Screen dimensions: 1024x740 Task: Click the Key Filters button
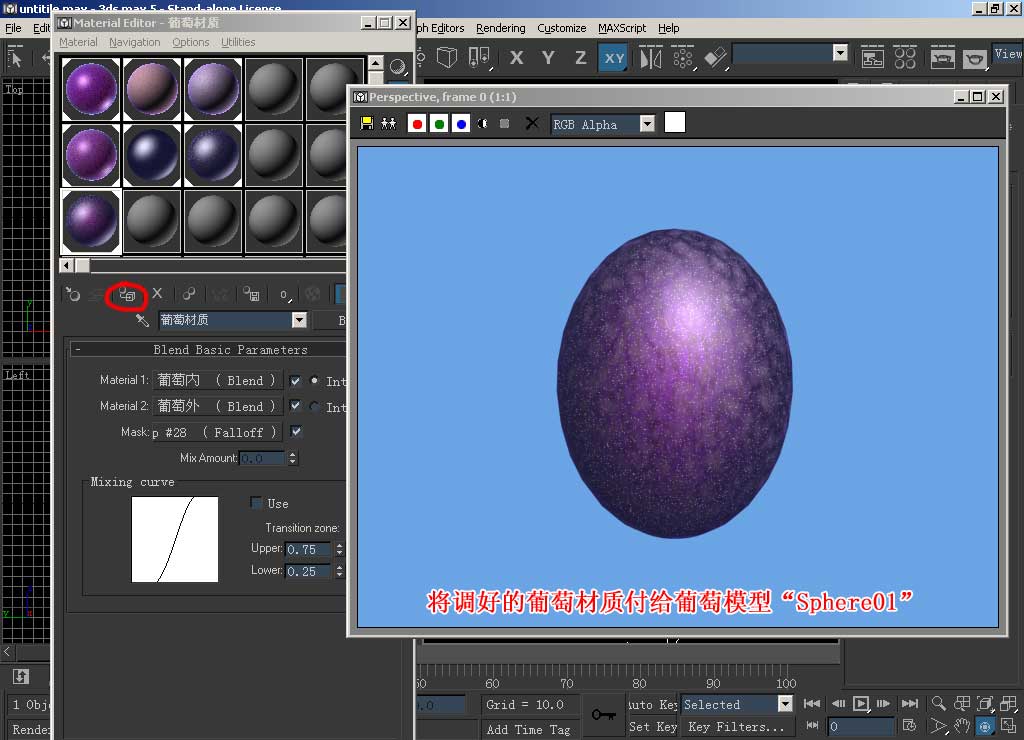(x=736, y=727)
